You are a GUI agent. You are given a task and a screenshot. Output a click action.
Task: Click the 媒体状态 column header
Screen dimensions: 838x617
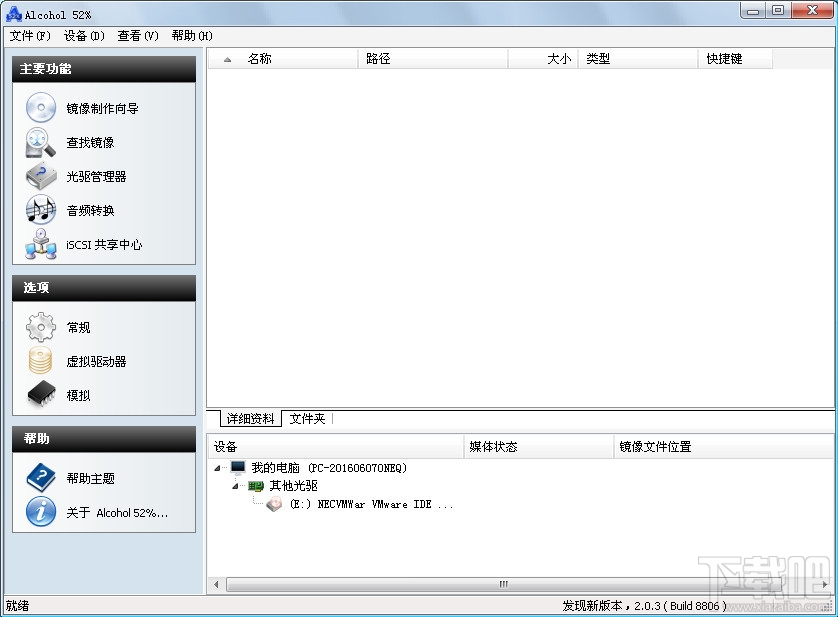pos(539,446)
